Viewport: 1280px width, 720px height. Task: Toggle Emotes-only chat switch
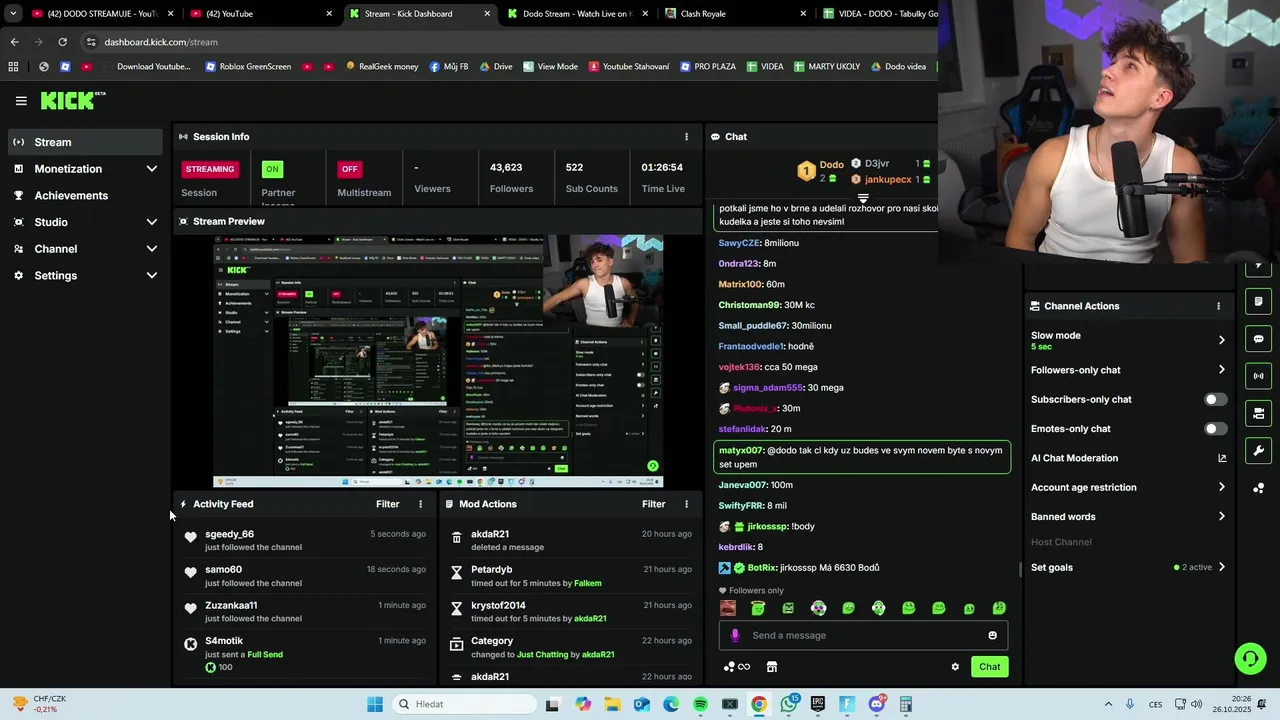tap(1215, 429)
